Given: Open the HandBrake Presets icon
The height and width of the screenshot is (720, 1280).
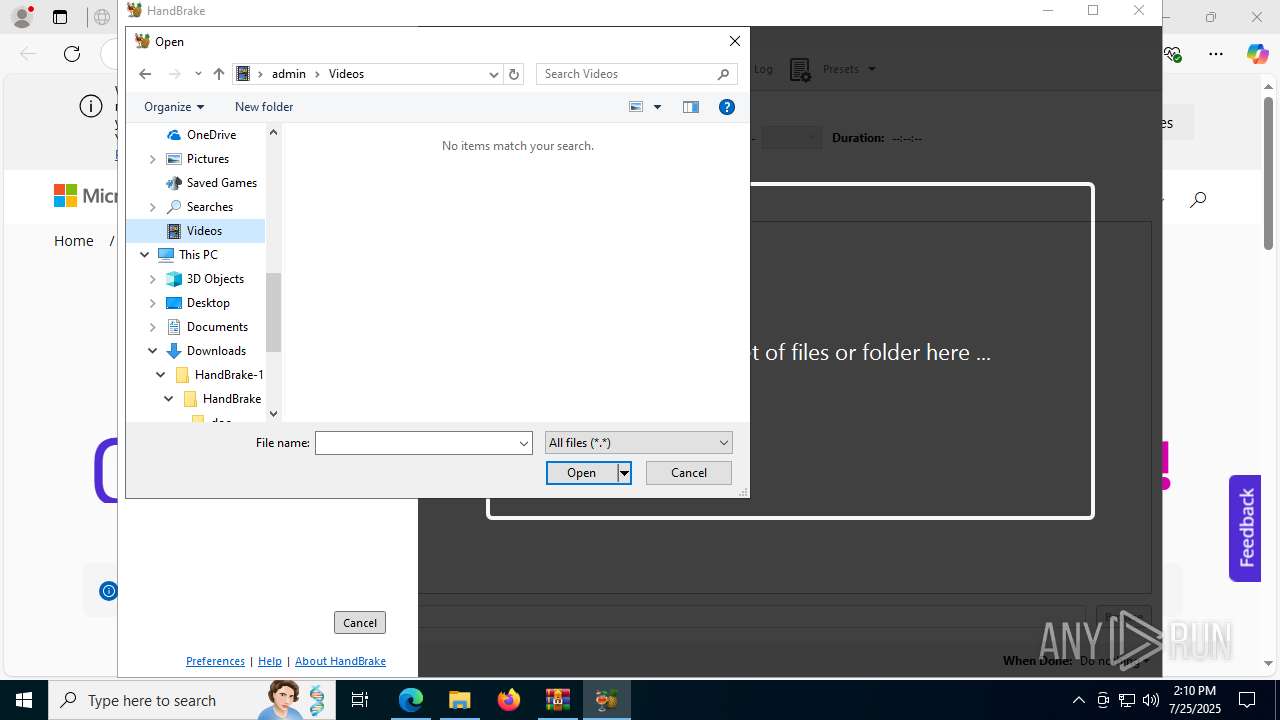Looking at the screenshot, I should pyautogui.click(x=800, y=69).
